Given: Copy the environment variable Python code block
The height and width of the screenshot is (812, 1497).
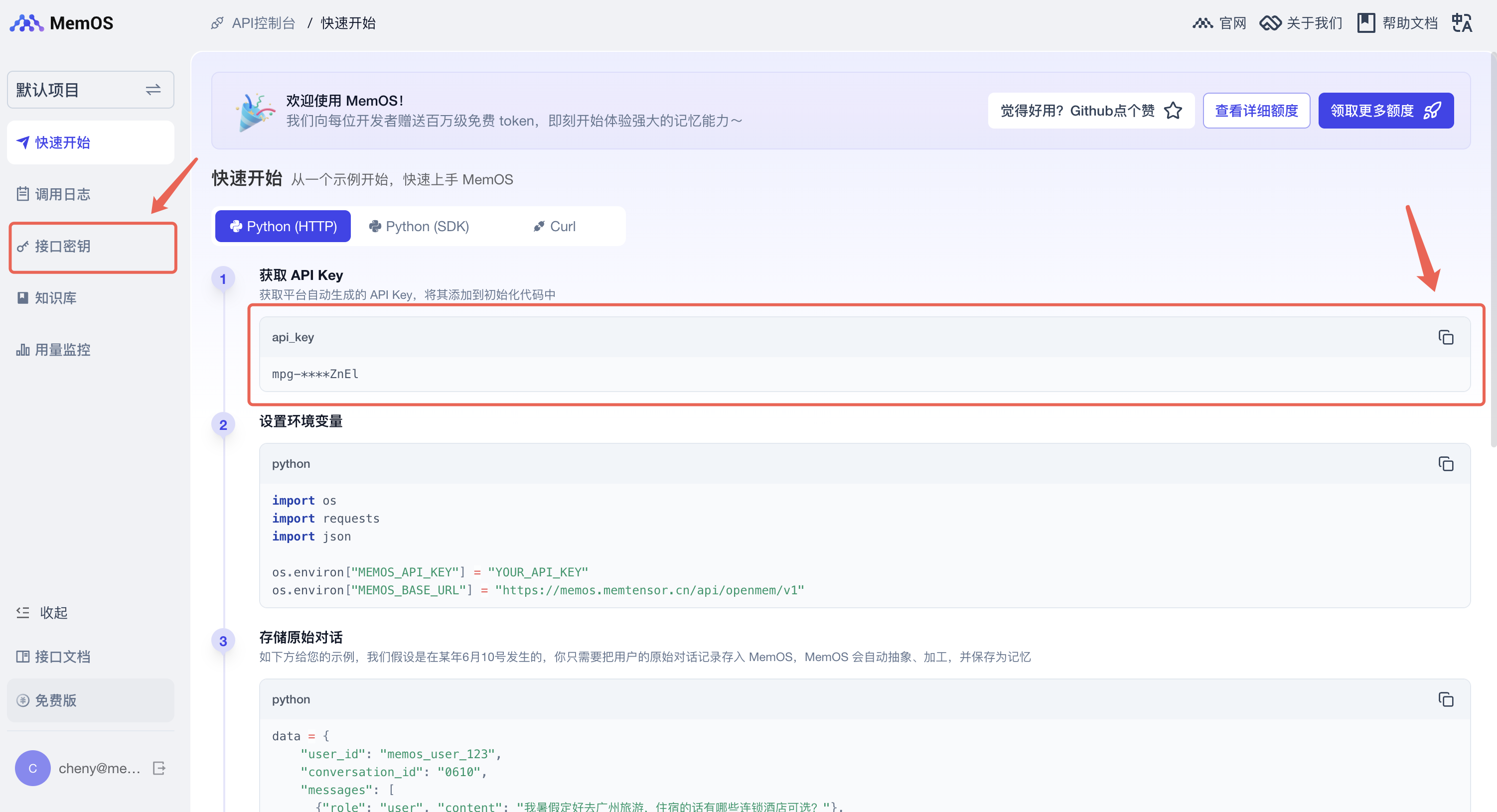Looking at the screenshot, I should coord(1446,464).
